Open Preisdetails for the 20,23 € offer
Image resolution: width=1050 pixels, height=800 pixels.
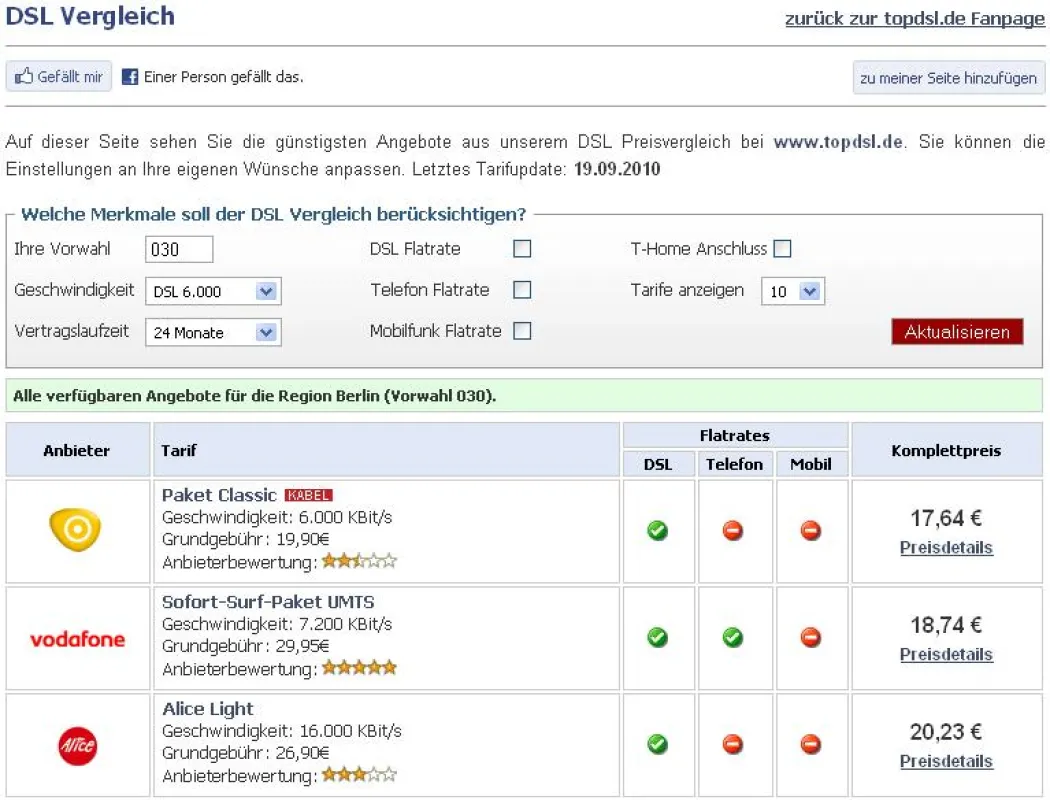(946, 761)
